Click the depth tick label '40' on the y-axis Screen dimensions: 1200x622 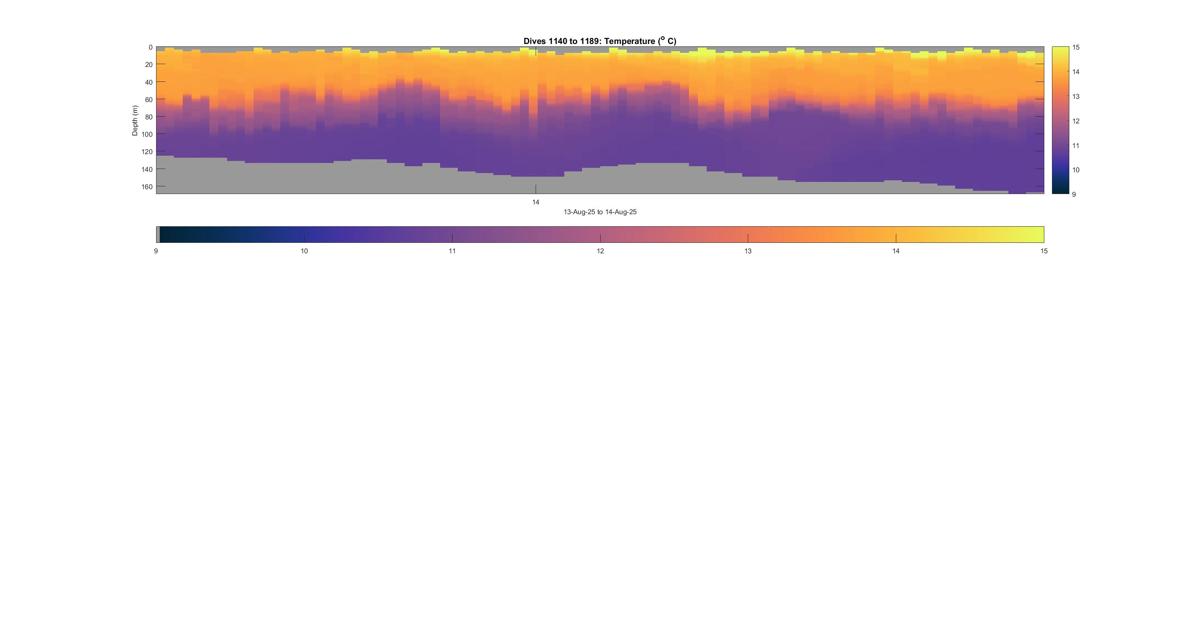point(148,82)
